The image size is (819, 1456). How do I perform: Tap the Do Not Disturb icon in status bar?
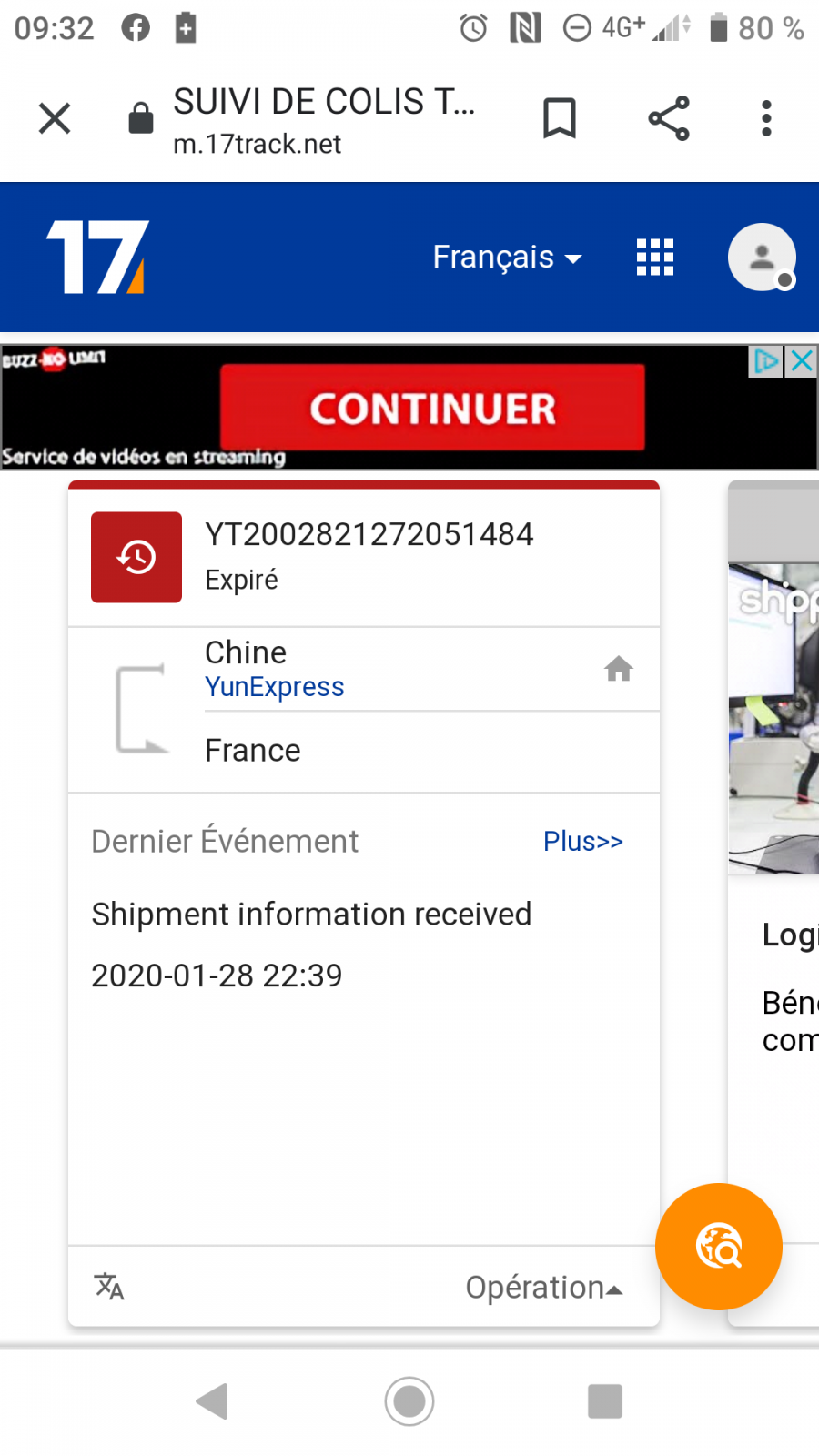pyautogui.click(x=577, y=28)
